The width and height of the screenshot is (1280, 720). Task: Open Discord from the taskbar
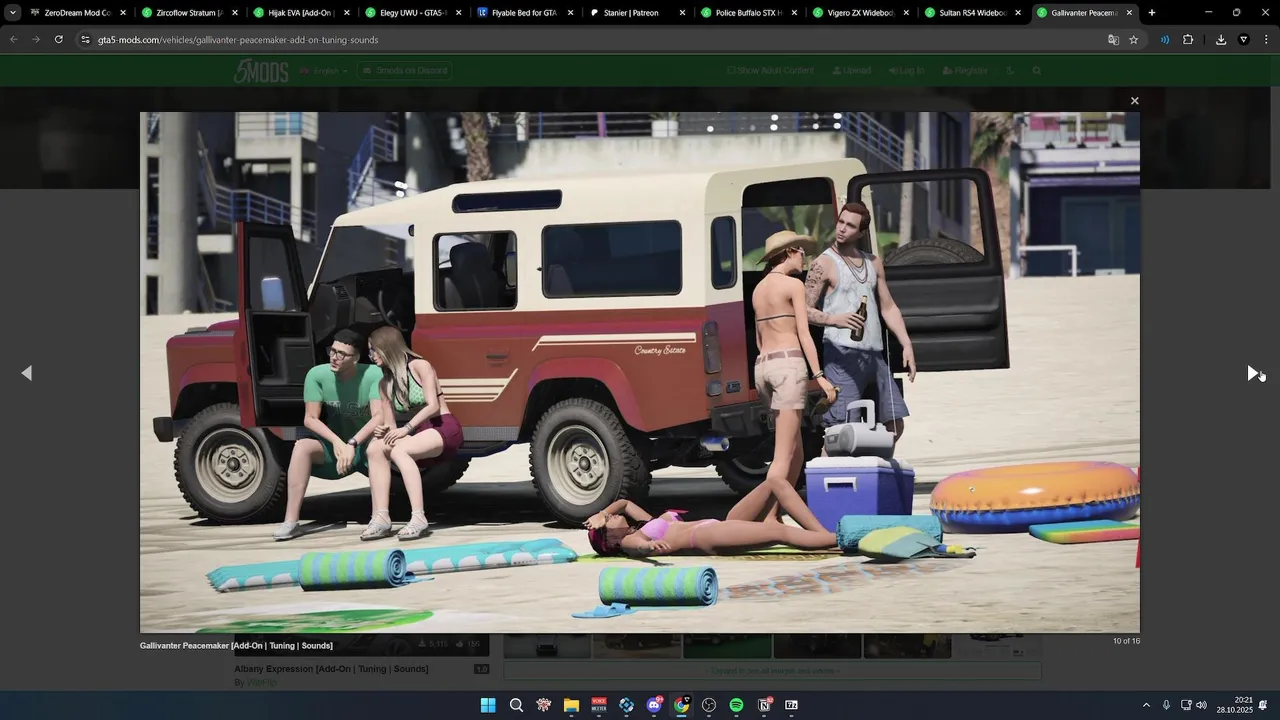pyautogui.click(x=654, y=705)
